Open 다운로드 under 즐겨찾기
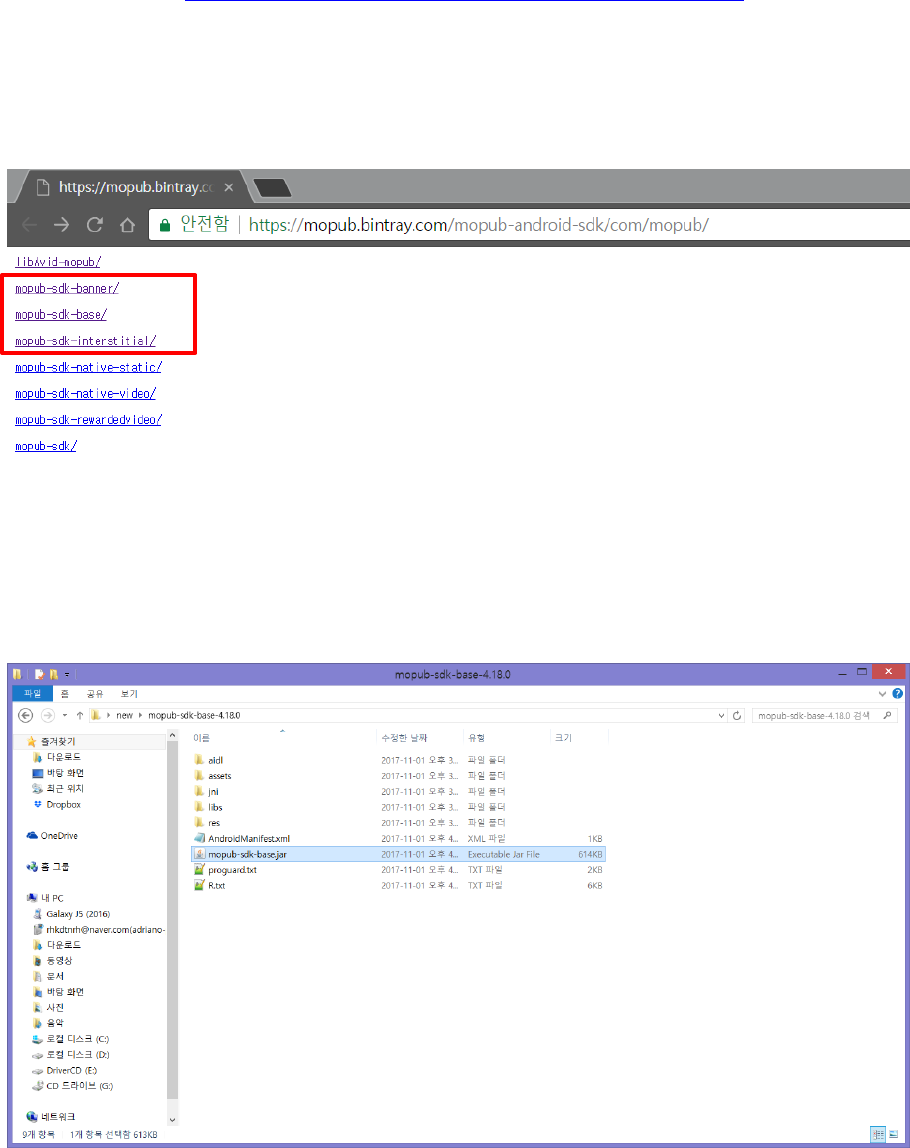The image size is (910, 1148). click(x=64, y=757)
